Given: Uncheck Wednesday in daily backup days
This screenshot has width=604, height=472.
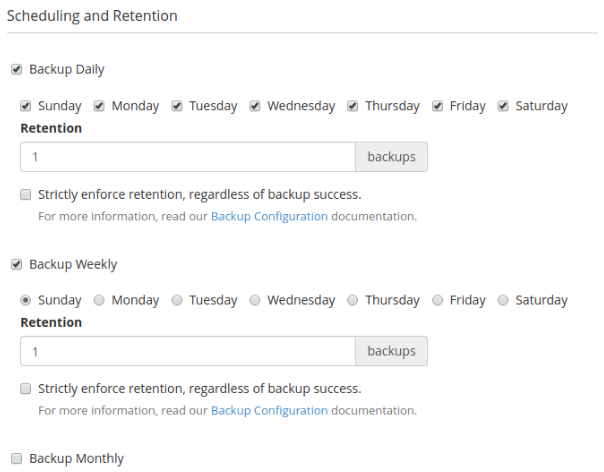Looking at the screenshot, I should coord(255,106).
